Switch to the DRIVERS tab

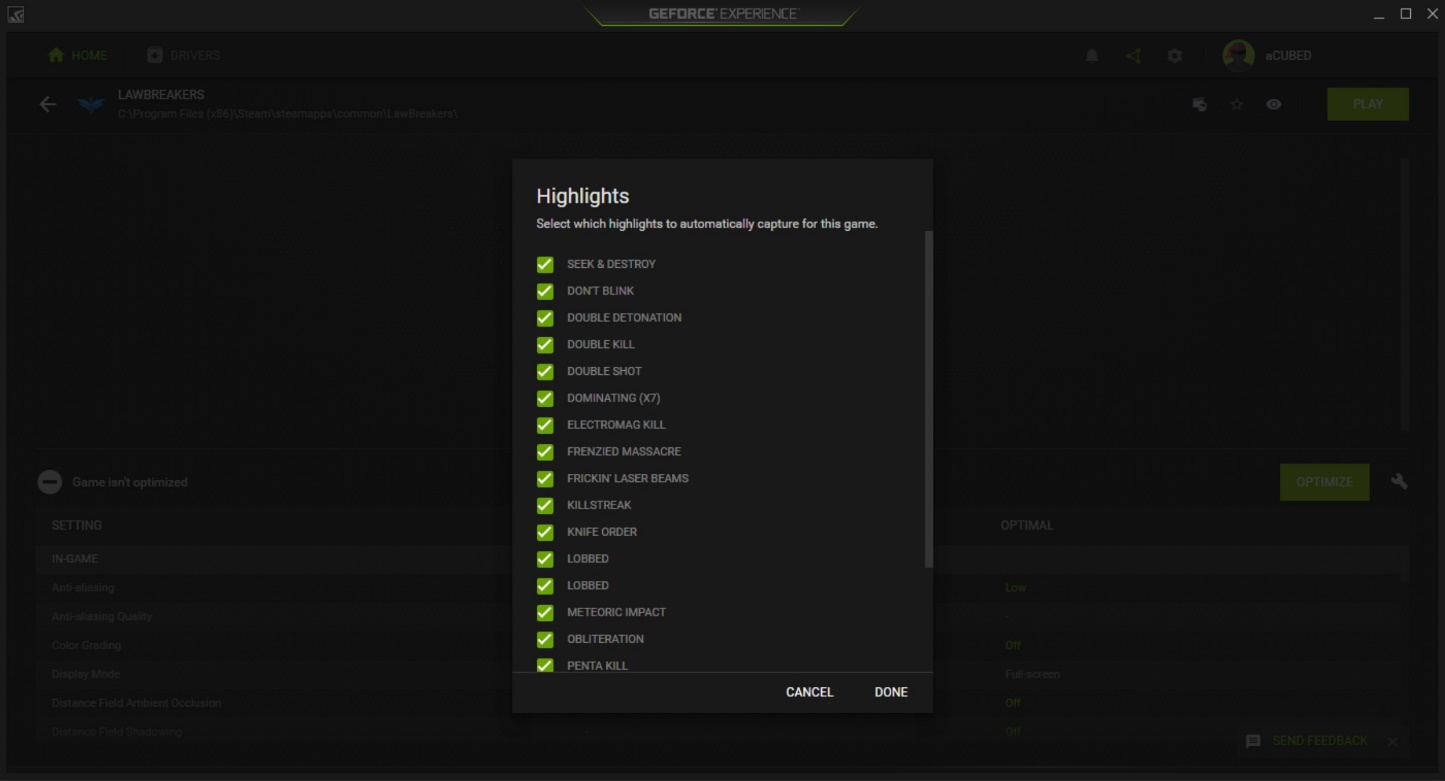pos(184,55)
